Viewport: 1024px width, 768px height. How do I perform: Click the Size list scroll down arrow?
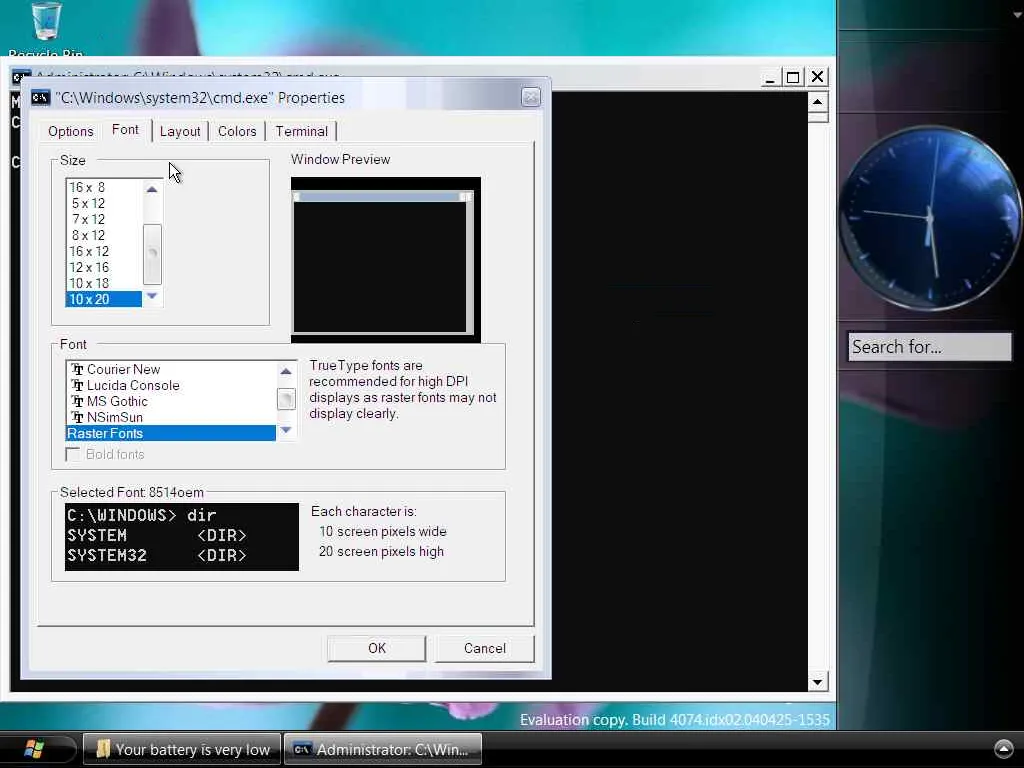(152, 296)
